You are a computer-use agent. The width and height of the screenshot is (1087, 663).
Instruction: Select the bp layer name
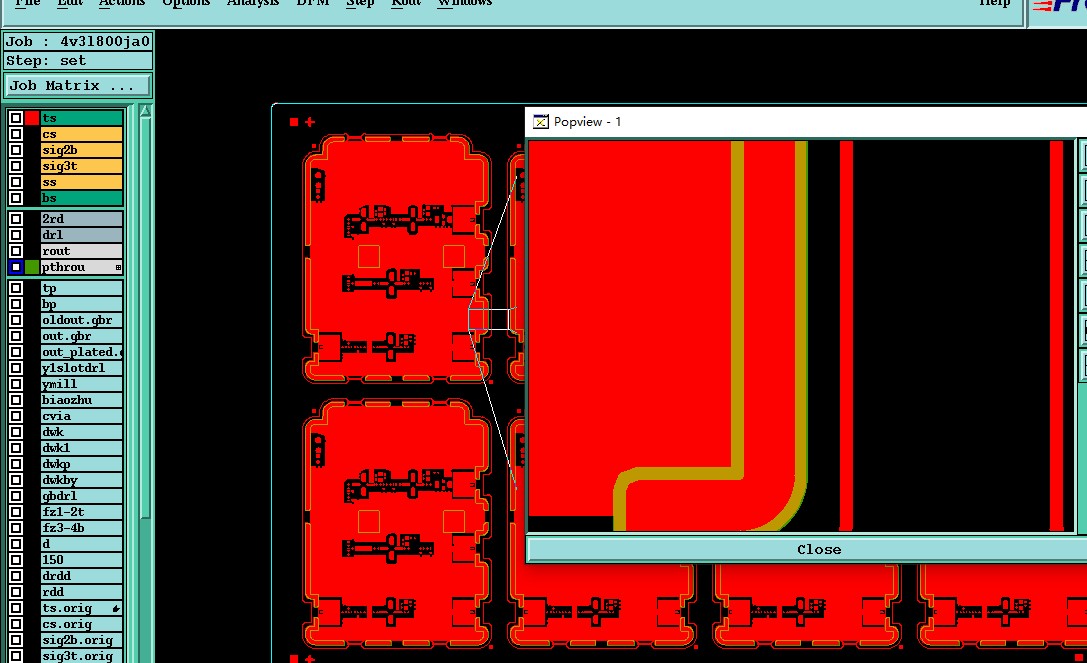81,304
